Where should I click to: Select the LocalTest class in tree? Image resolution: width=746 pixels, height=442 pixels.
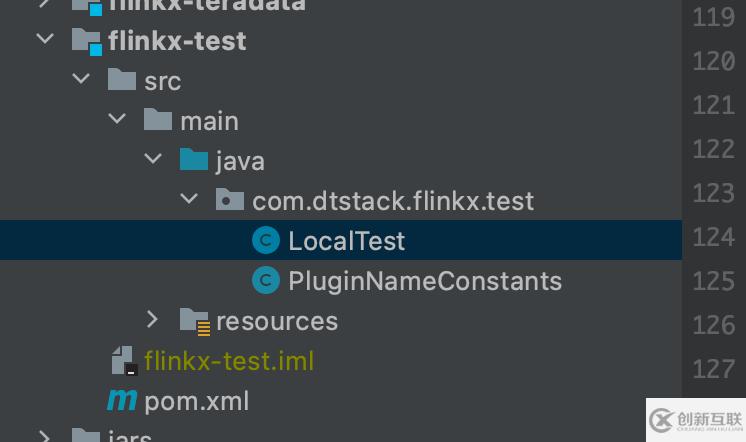pyautogui.click(x=346, y=241)
